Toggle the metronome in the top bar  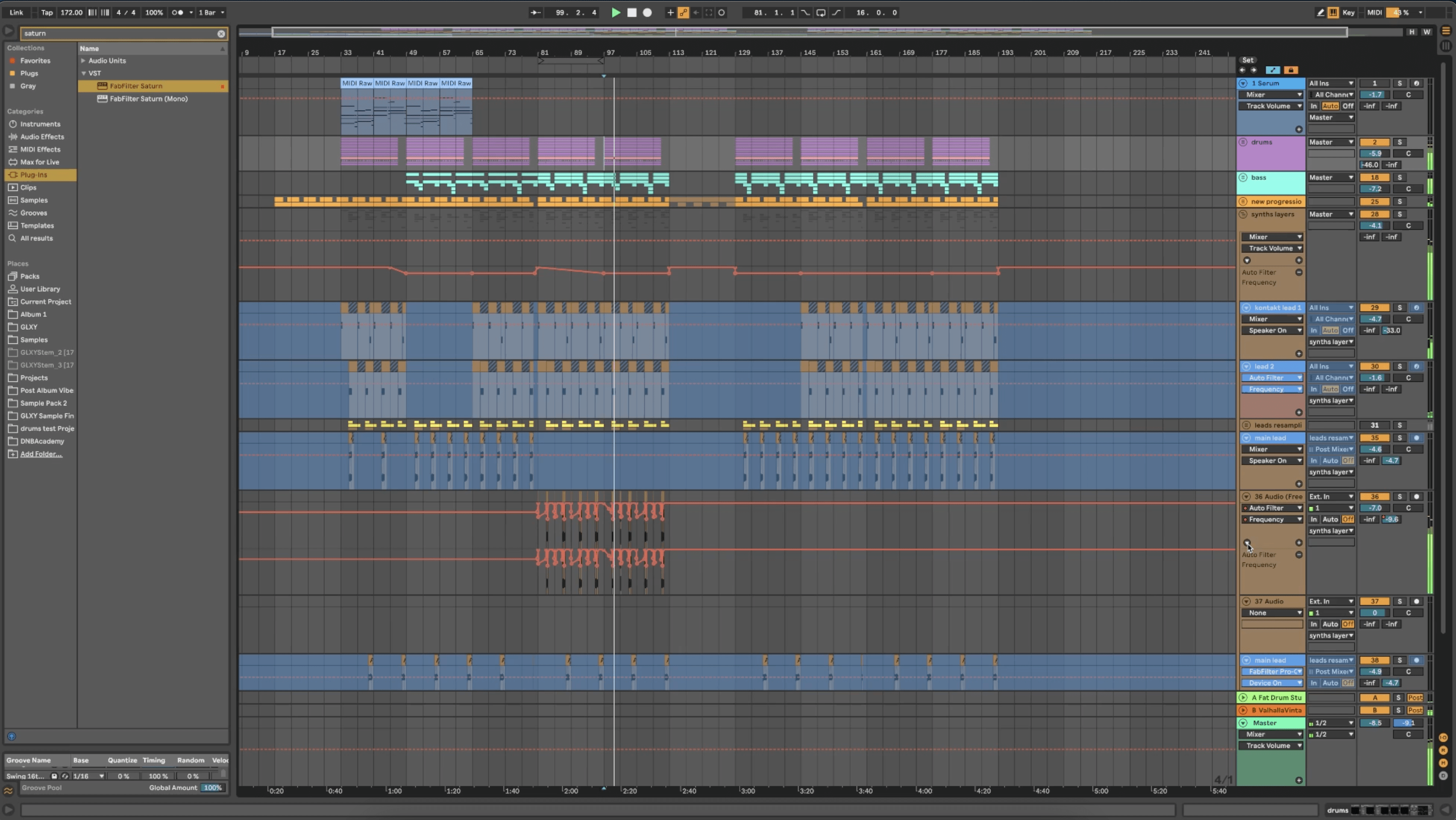click(x=178, y=12)
